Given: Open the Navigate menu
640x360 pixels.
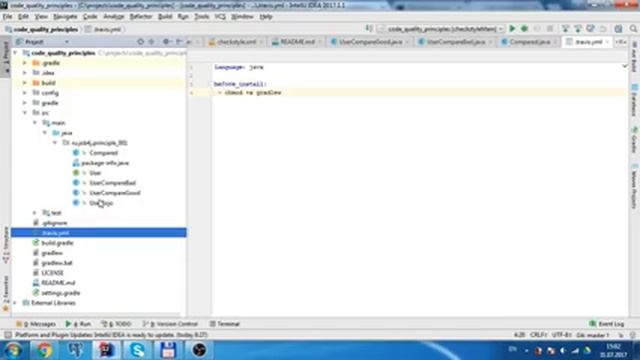Looking at the screenshot, I should tap(65, 17).
